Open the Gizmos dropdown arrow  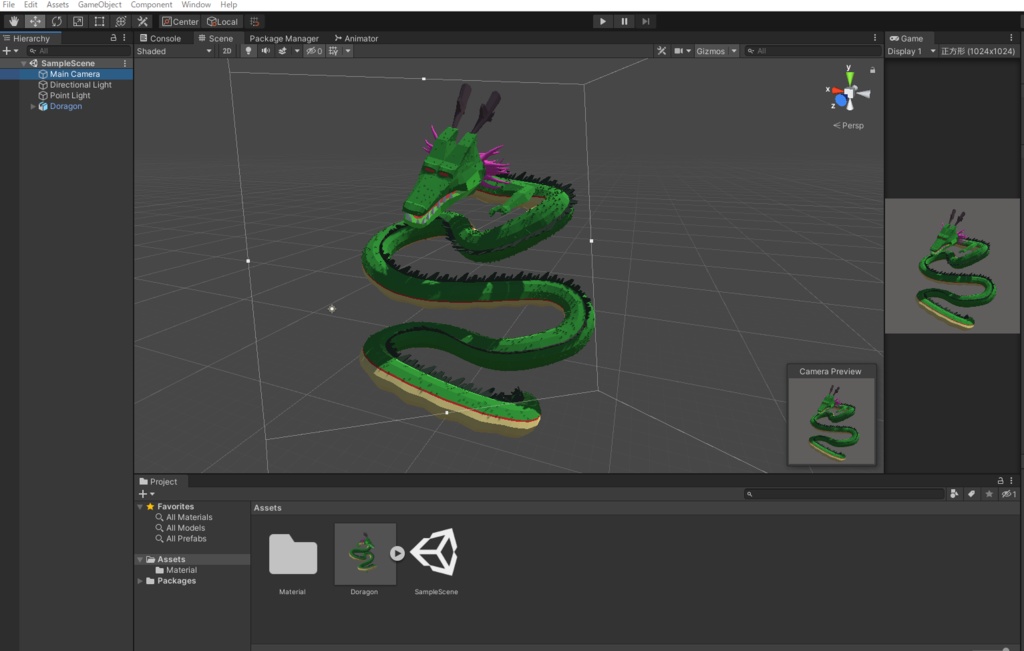[x=734, y=51]
